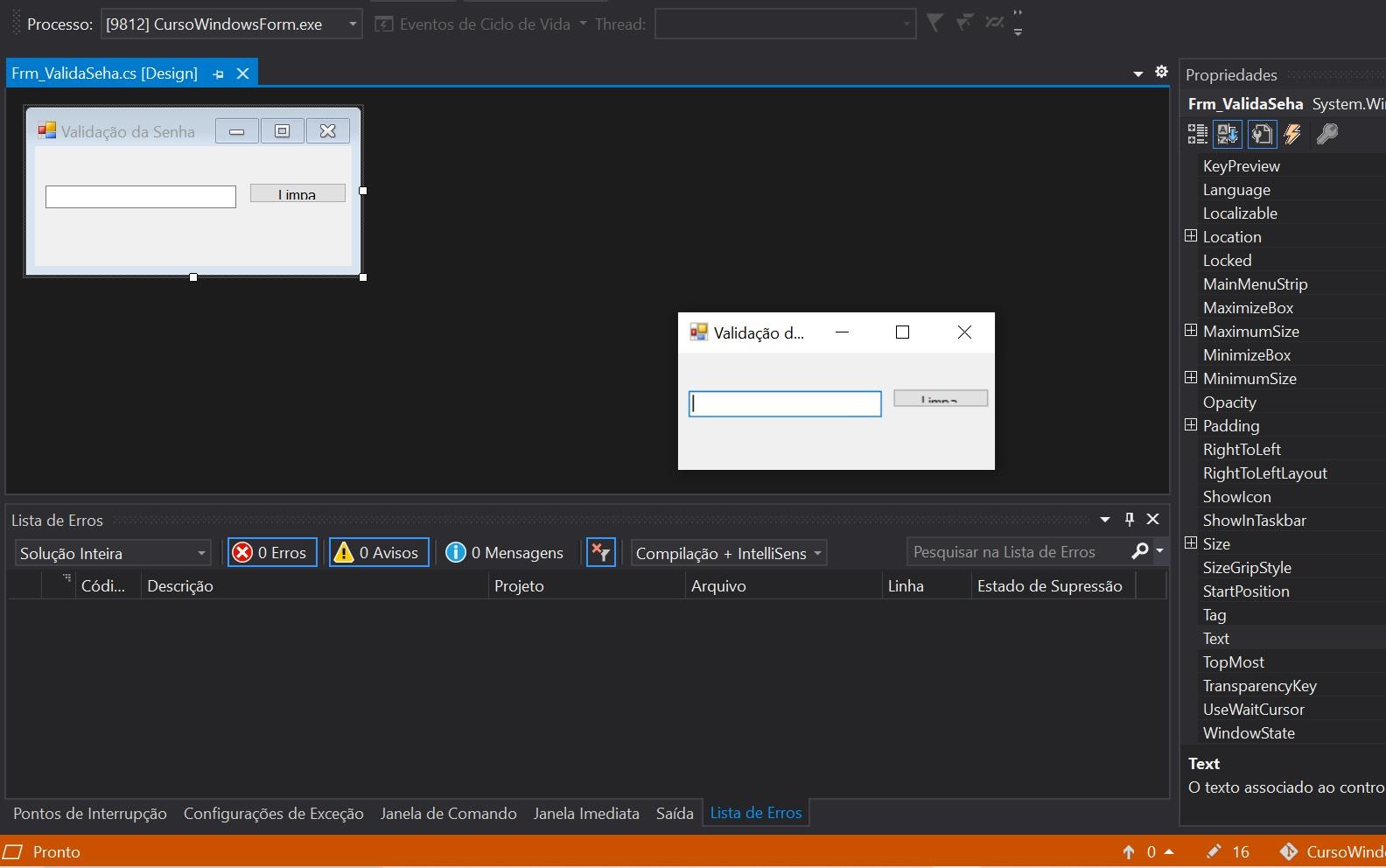This screenshot has width=1386, height=868.
Task: Toggle the 0 Mensagens filter
Action: pos(506,552)
